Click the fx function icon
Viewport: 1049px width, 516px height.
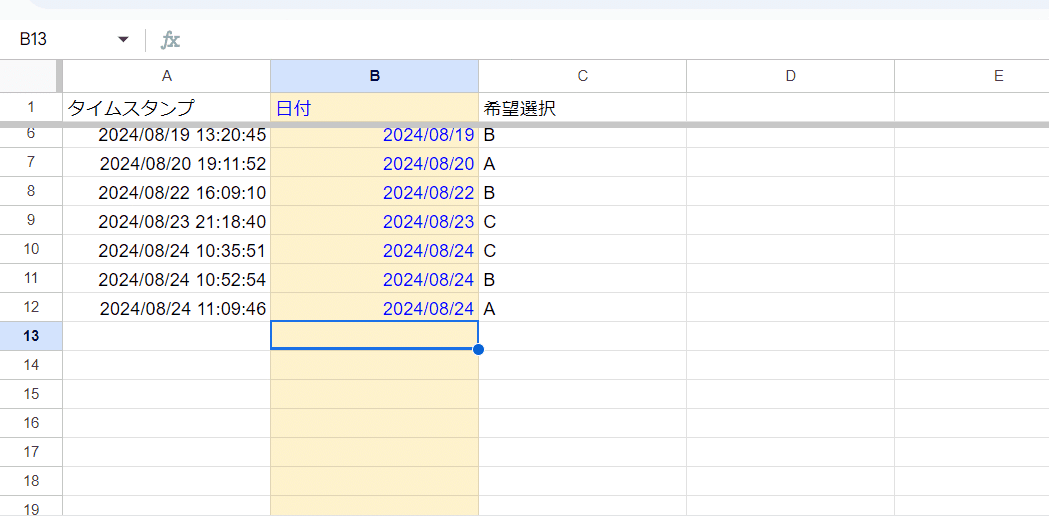pyautogui.click(x=170, y=40)
